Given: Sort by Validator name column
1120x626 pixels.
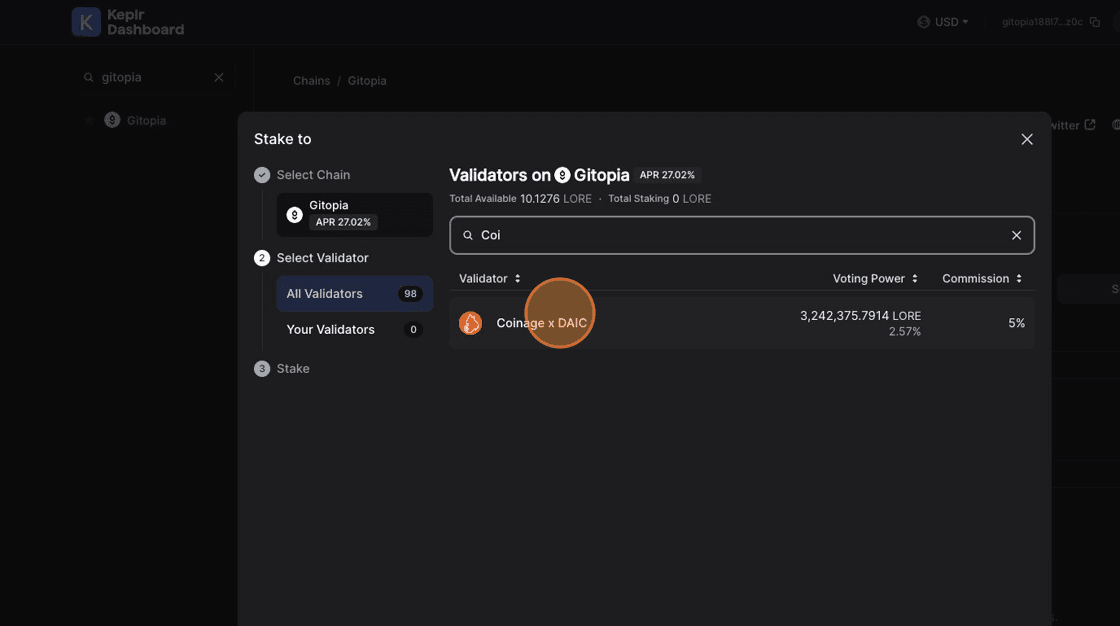Looking at the screenshot, I should pyautogui.click(x=490, y=279).
